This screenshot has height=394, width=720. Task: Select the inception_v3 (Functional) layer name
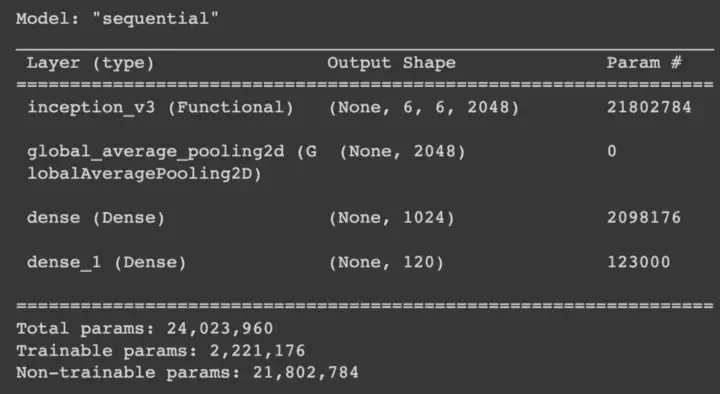160,107
